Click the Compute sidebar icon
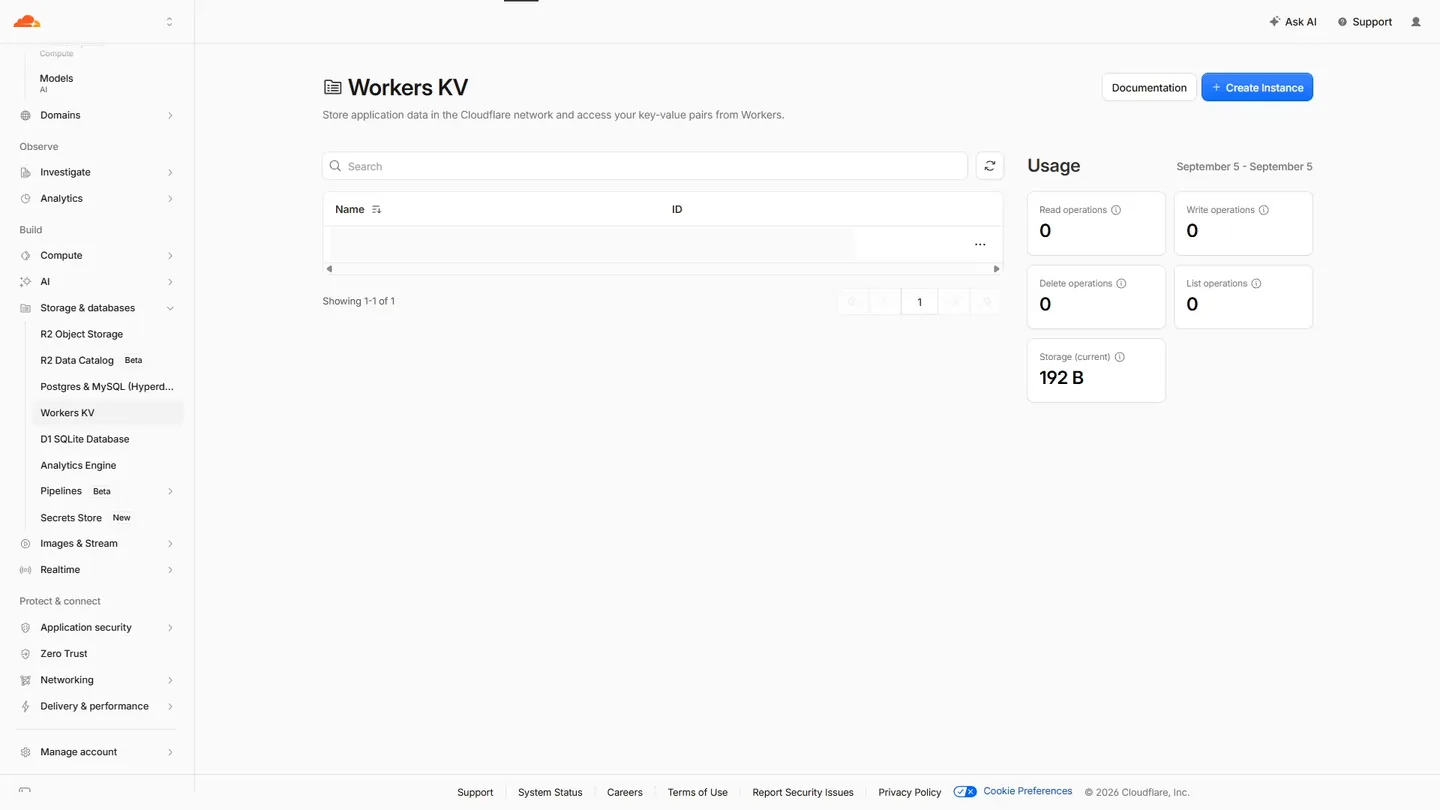This screenshot has height=810, width=1440. pyautogui.click(x=26, y=255)
